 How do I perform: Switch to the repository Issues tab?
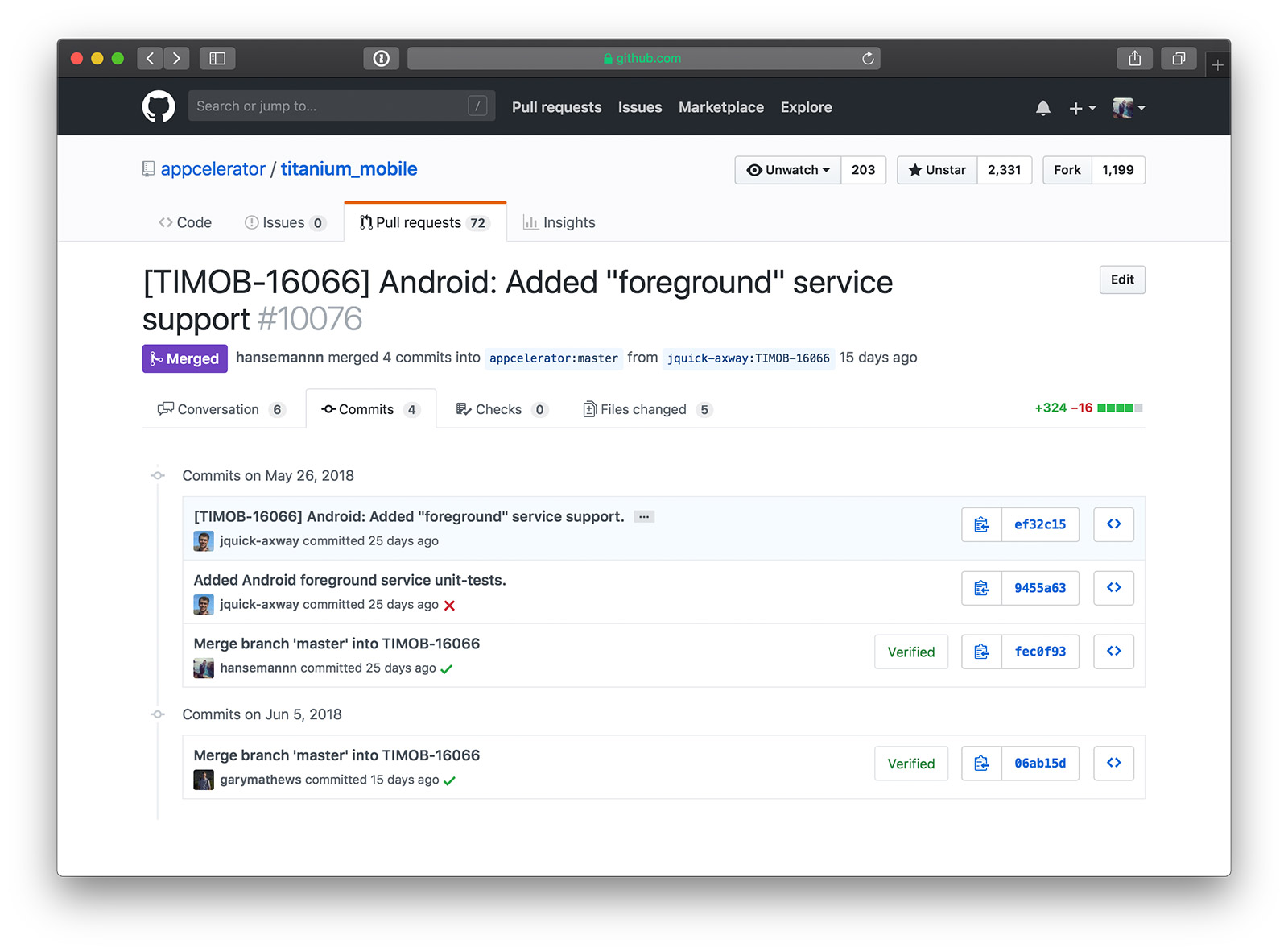click(285, 222)
